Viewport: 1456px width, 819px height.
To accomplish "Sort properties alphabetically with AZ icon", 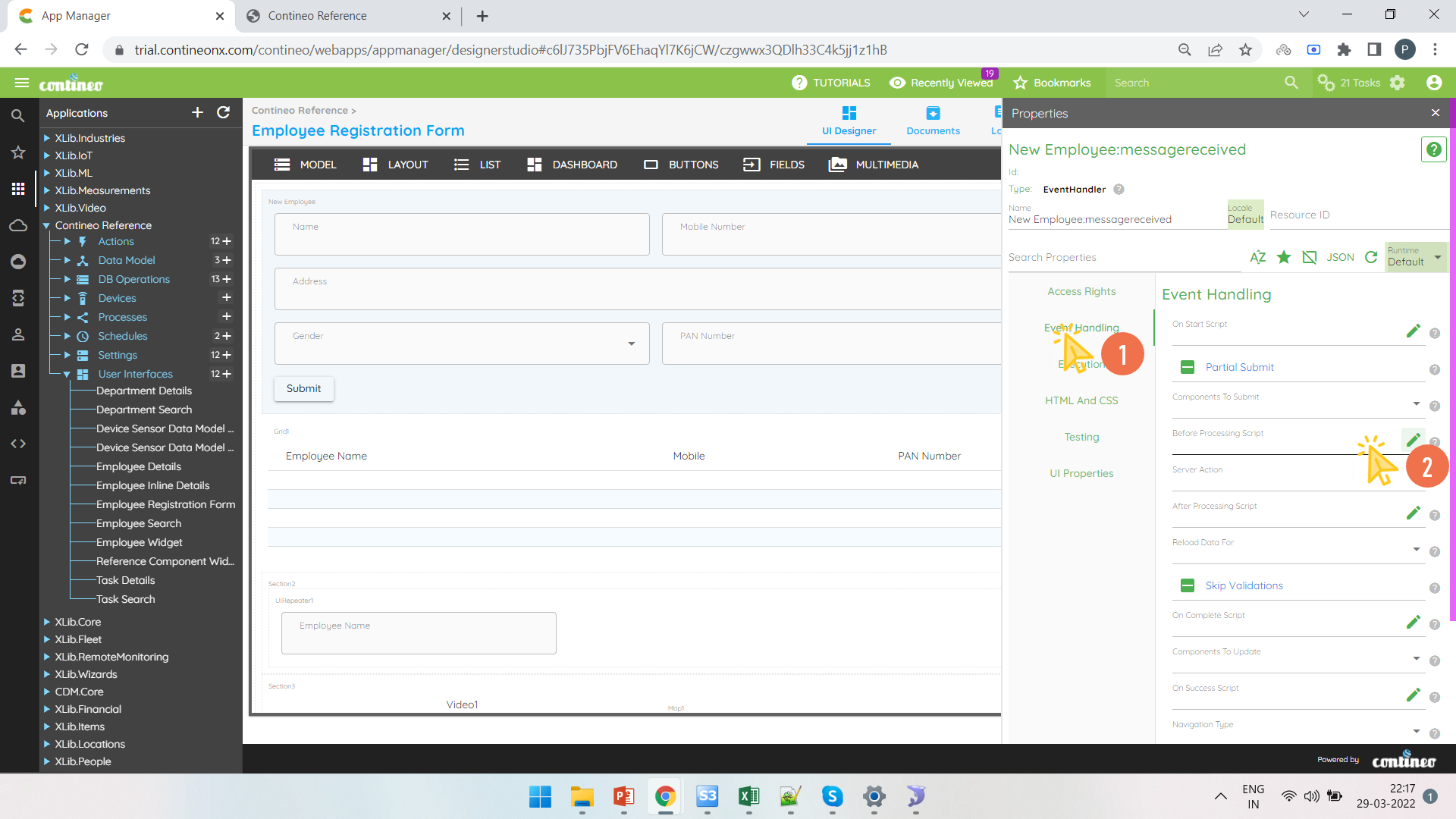I will pos(1257,257).
